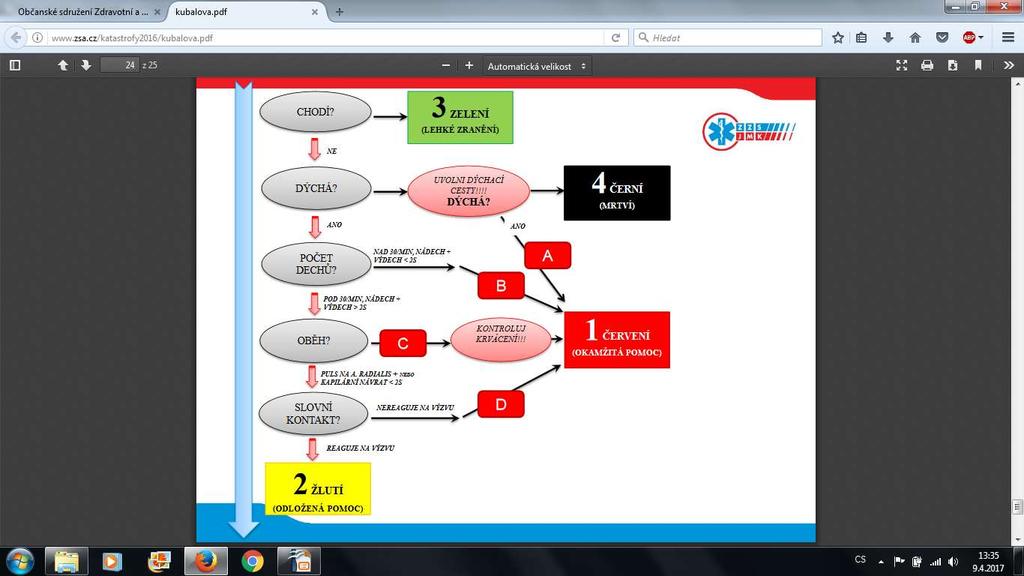Viewport: 1024px width, 576px height.
Task: Show hidden system tray icons
Action: (x=881, y=562)
